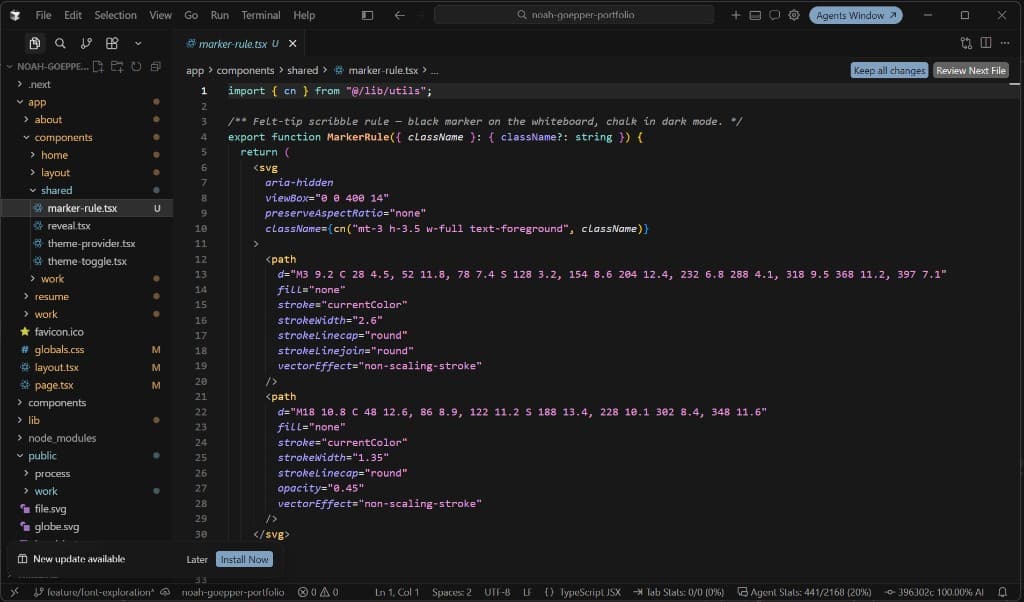The height and width of the screenshot is (602, 1024).
Task: Open the Search view icon
Action: pyautogui.click(x=60, y=43)
